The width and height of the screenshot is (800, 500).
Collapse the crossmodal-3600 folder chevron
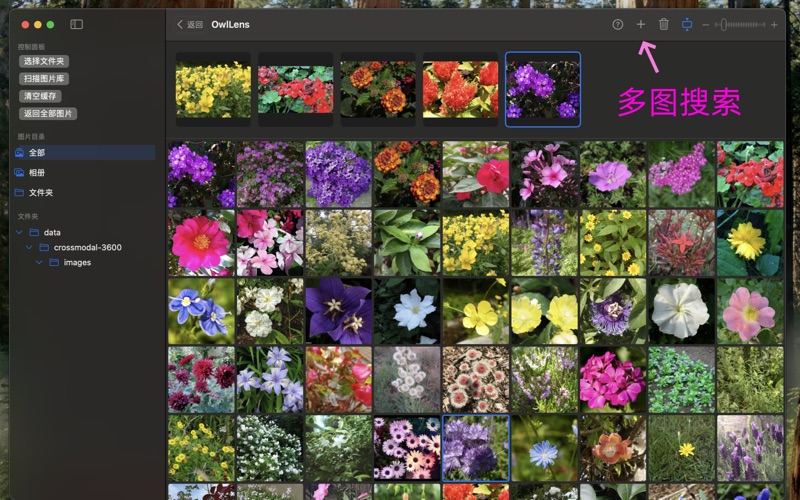tap(29, 248)
